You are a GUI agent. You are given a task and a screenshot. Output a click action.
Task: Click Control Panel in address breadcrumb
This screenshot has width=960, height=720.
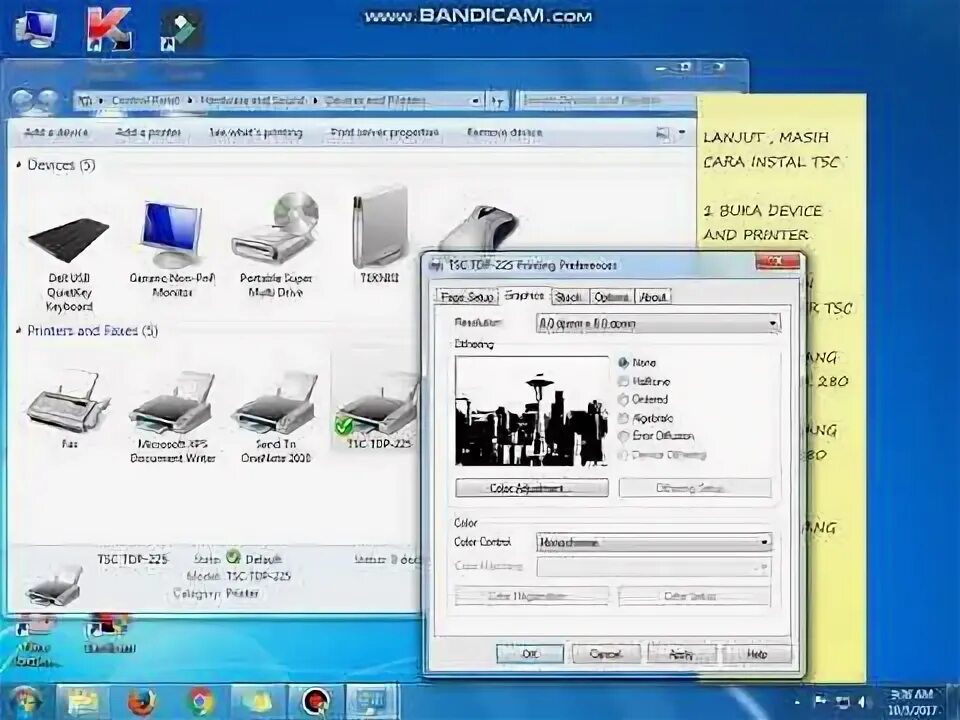146,100
